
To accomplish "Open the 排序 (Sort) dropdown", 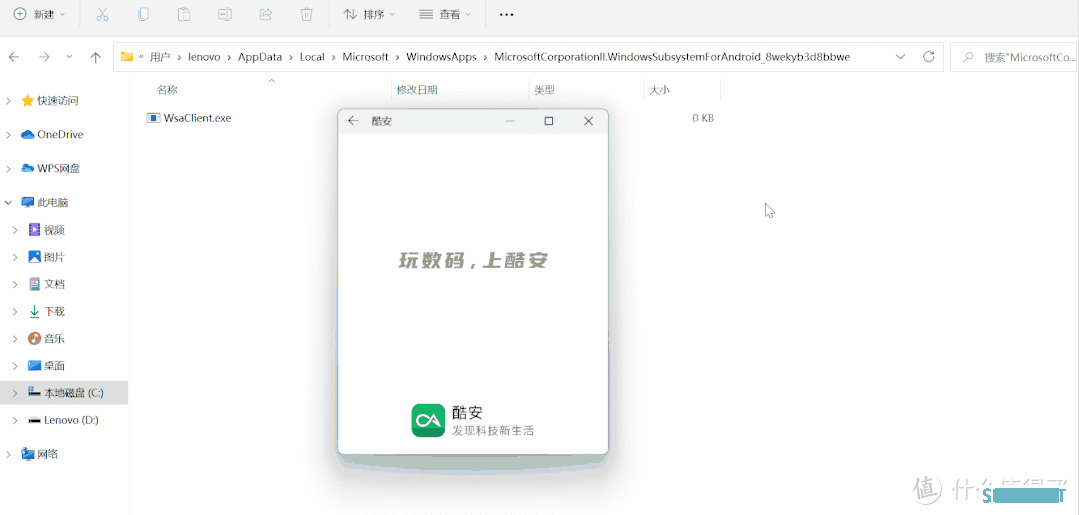I will [370, 14].
